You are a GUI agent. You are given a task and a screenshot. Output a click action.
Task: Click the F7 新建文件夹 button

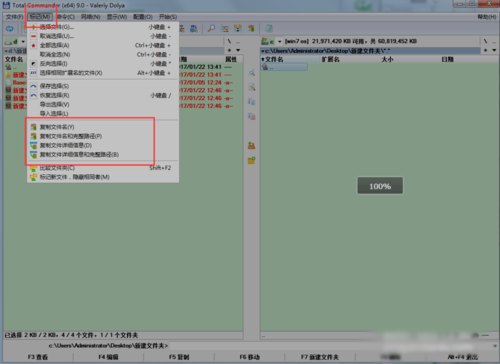320,357
